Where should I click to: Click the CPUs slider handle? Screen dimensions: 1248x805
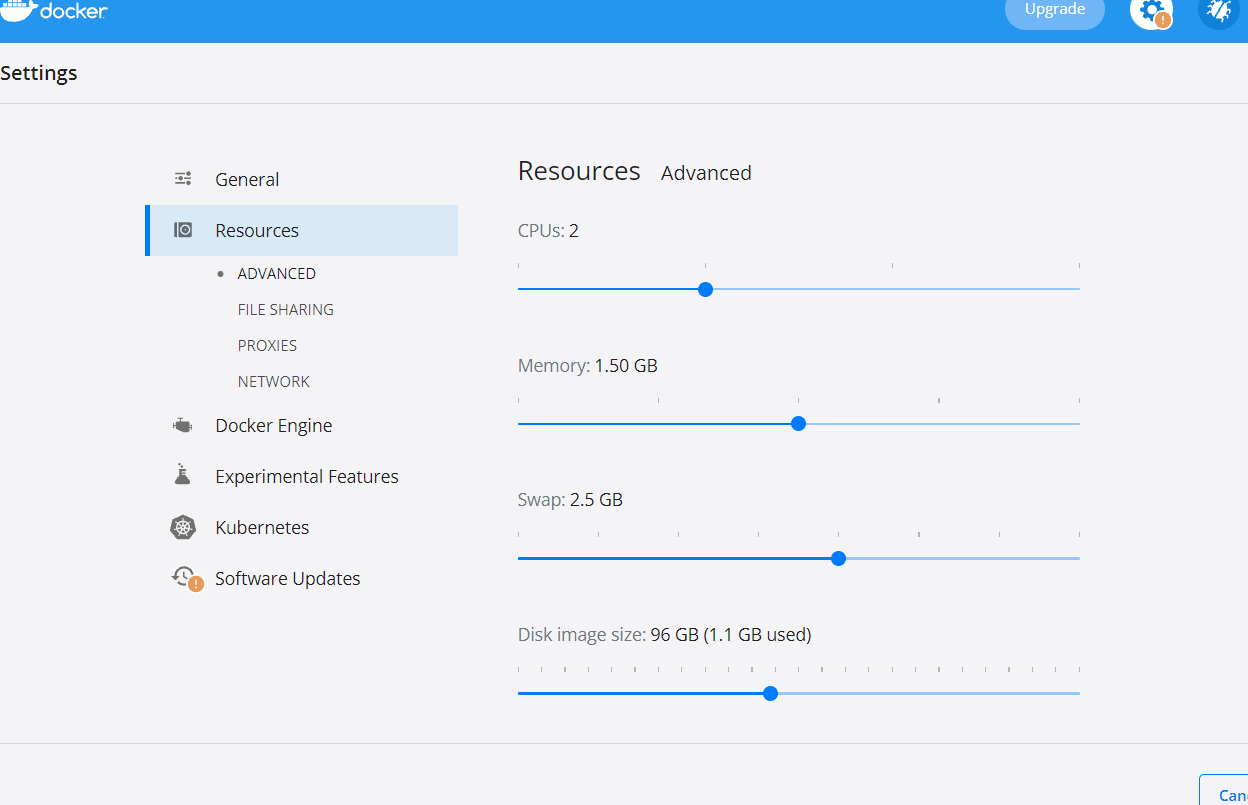tap(705, 289)
